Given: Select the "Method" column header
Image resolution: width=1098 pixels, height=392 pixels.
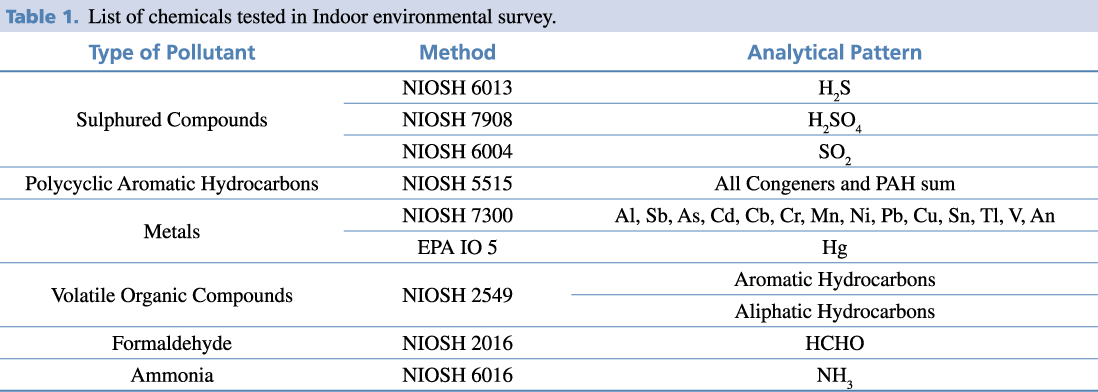Looking at the screenshot, I should point(457,52).
